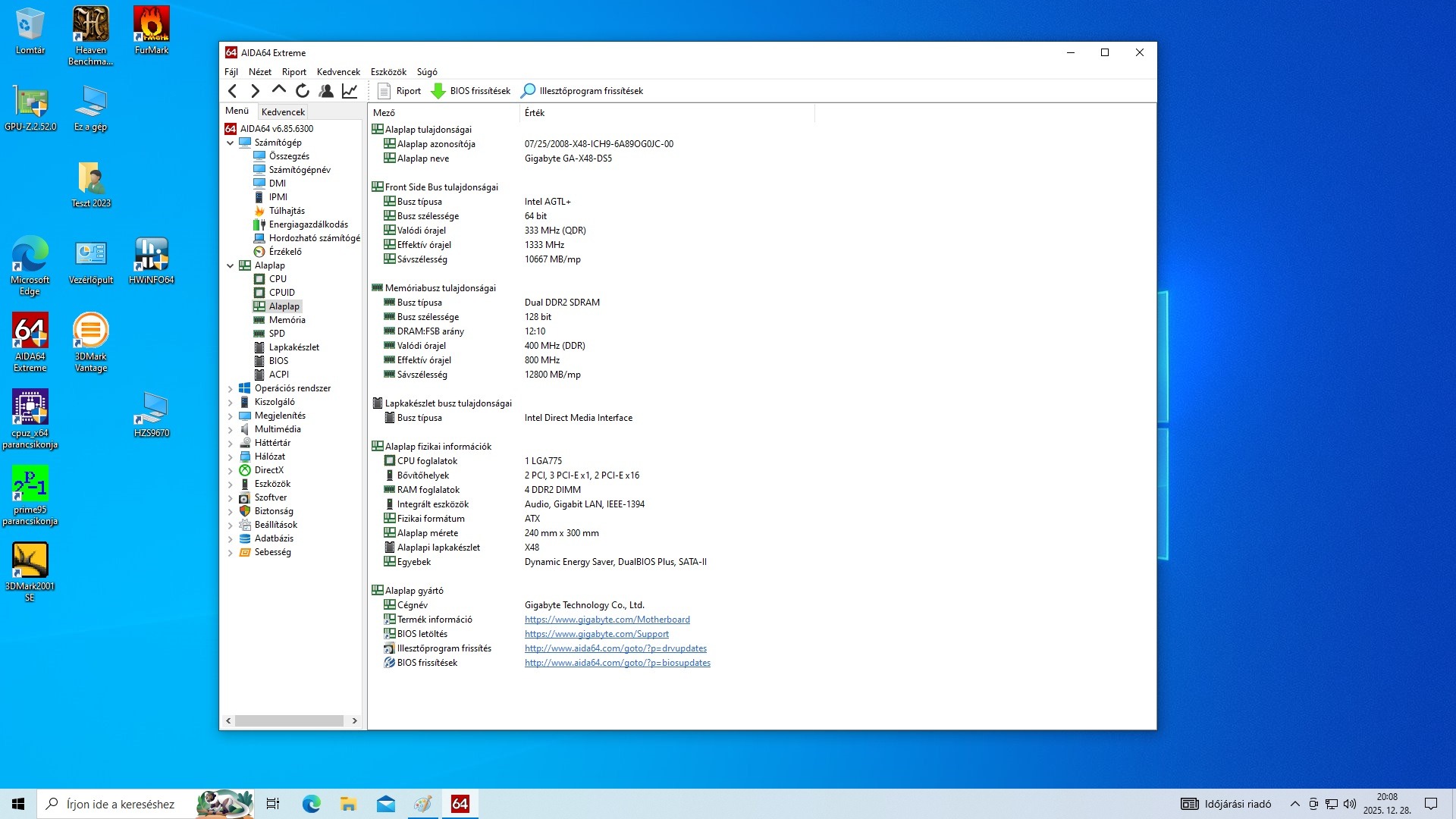
Task: Click Illesztőprogram frissítések magnifier button
Action: point(528,91)
